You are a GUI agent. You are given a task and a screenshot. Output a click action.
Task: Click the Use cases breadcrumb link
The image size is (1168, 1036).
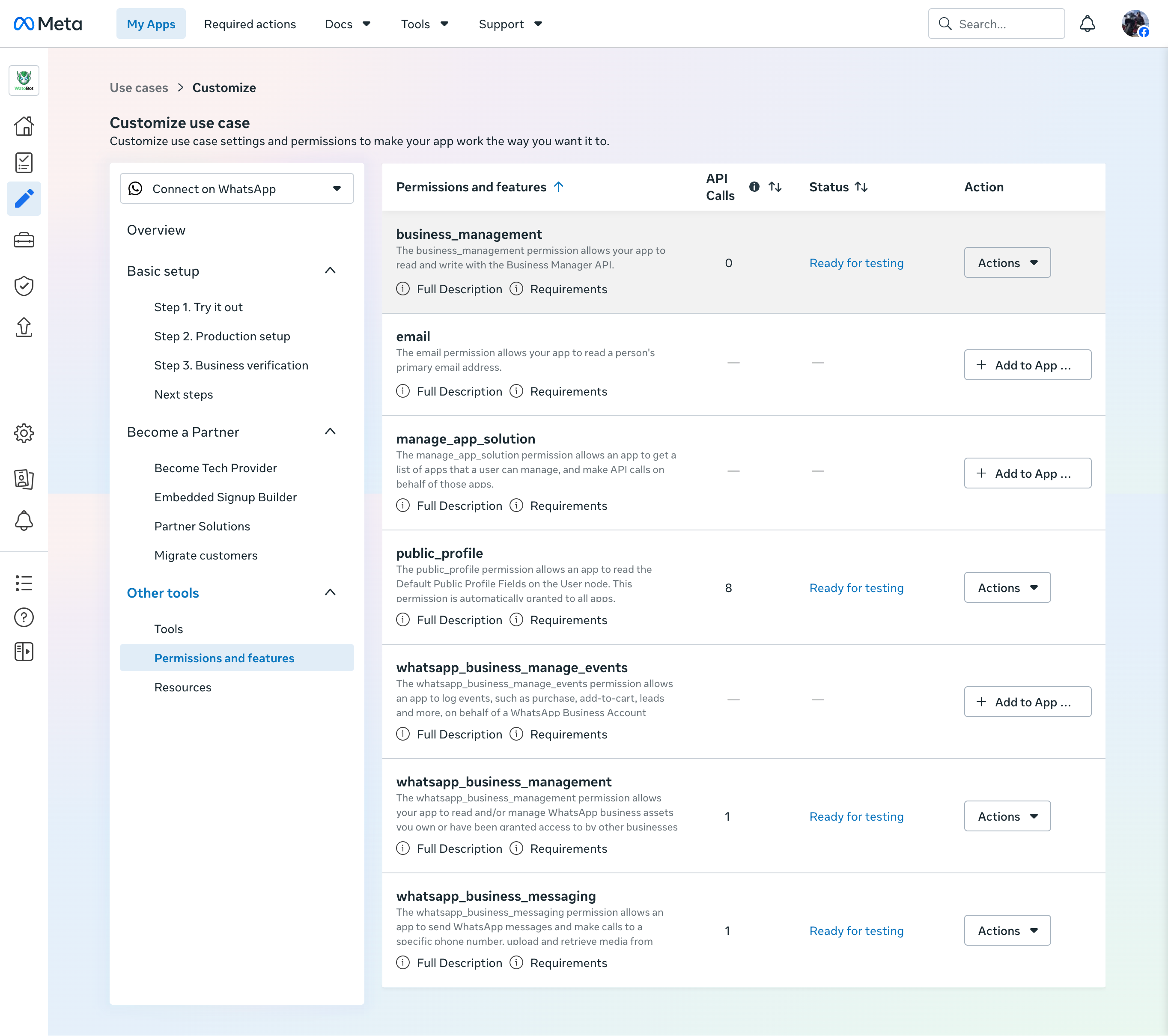139,87
